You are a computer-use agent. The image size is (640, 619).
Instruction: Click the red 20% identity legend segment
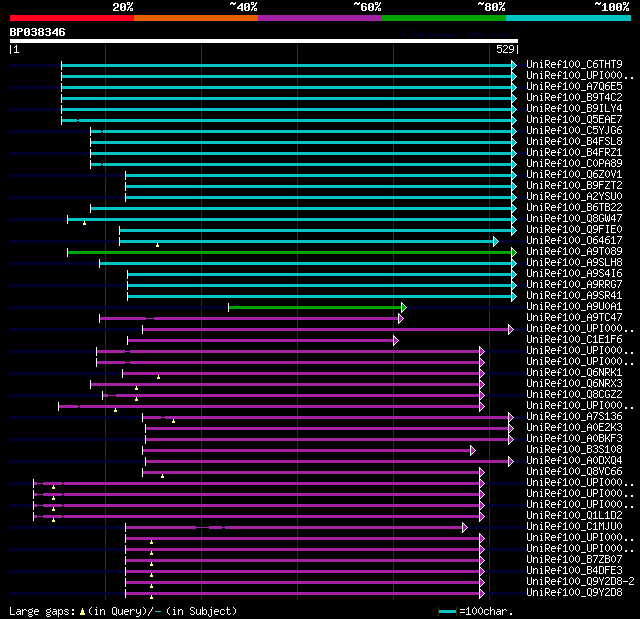(x=72, y=18)
